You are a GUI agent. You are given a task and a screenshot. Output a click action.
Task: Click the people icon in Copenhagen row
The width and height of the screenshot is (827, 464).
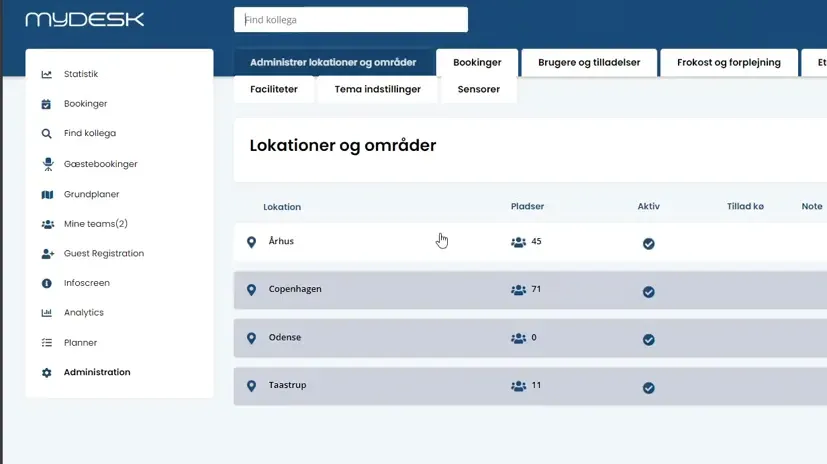click(x=518, y=290)
